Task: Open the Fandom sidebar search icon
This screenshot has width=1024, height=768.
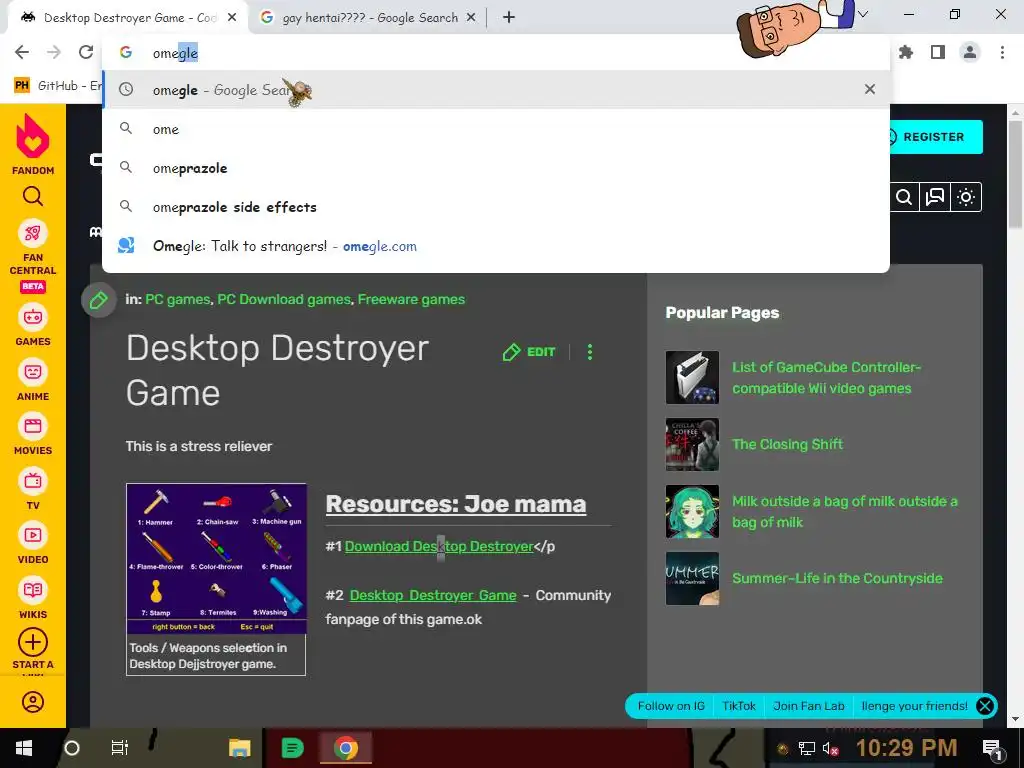Action: (33, 196)
